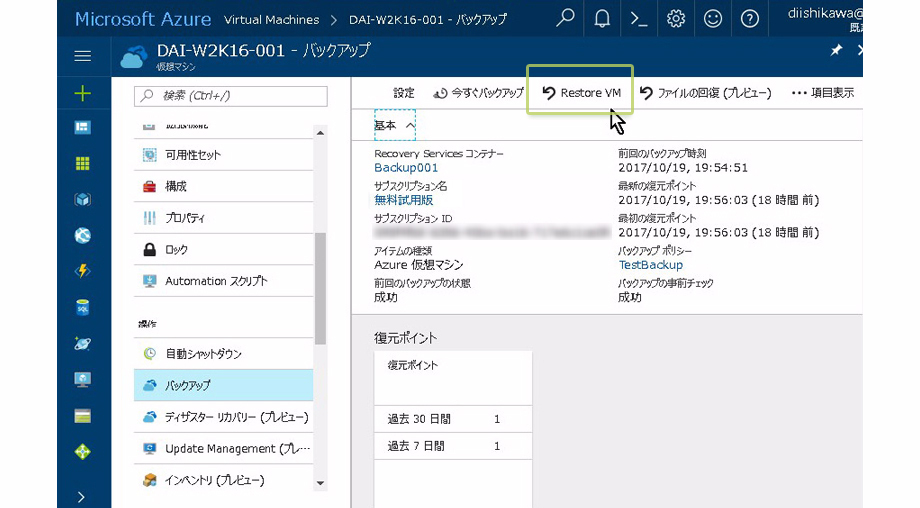Expand more services chevron at the sidebar bottom
The height and width of the screenshot is (508, 920).
point(82,497)
